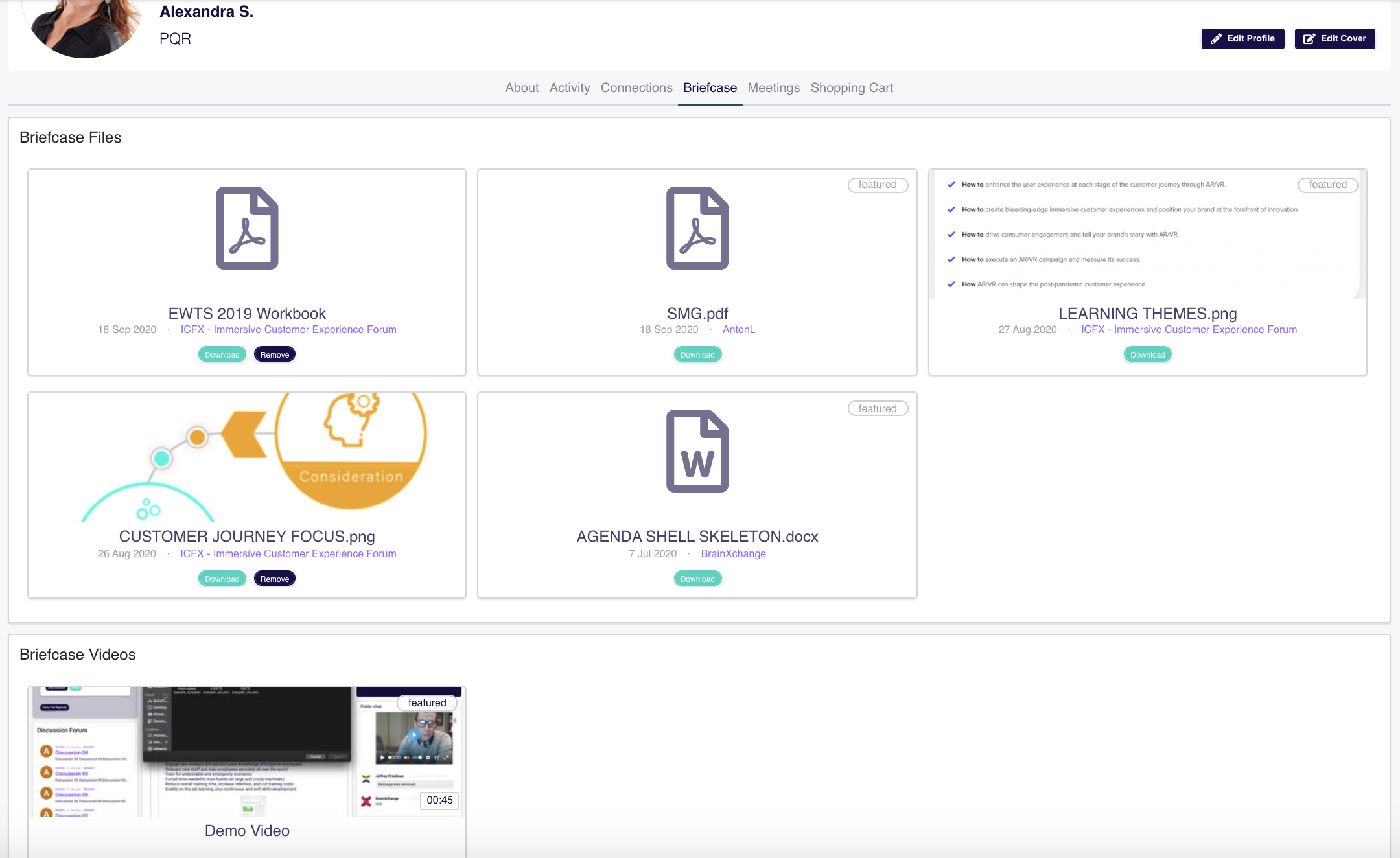Open ICFX forum link under CUSTOMER JOURNEY FOCUS.png
This screenshot has width=1400, height=858.
288,554
